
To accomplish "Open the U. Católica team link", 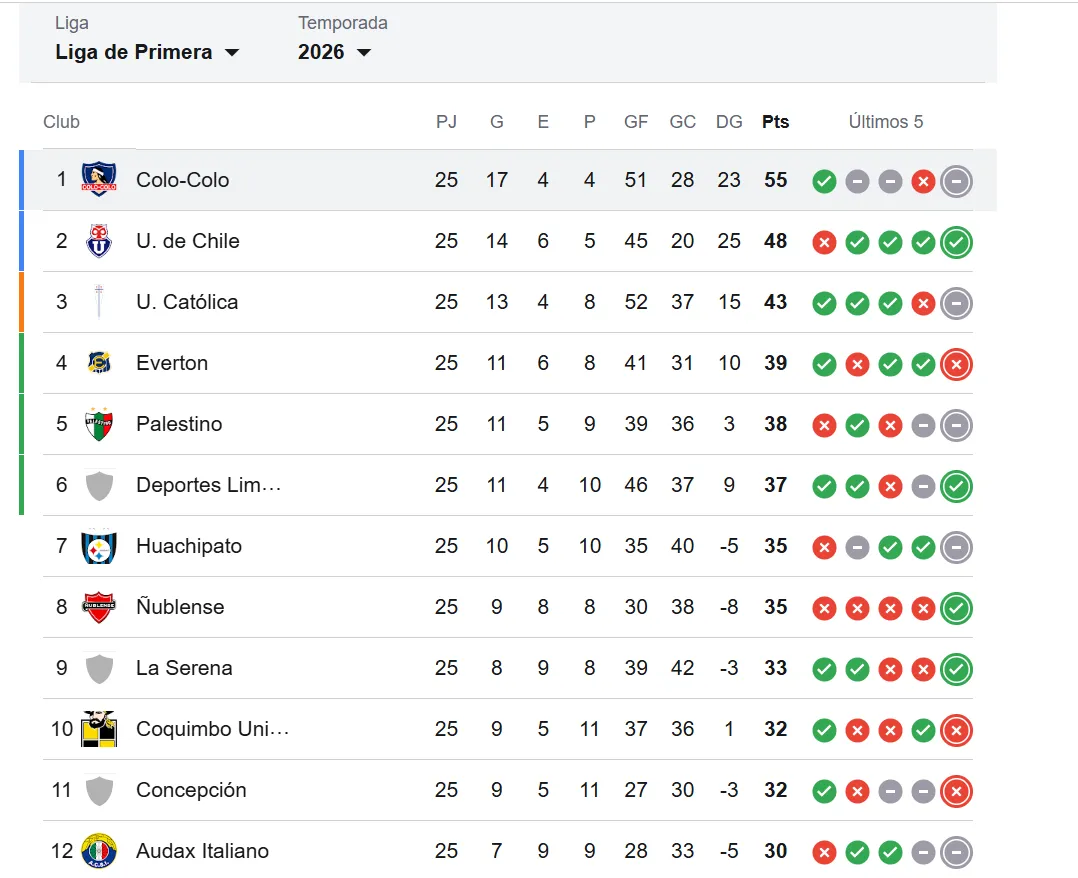I will tap(187, 302).
